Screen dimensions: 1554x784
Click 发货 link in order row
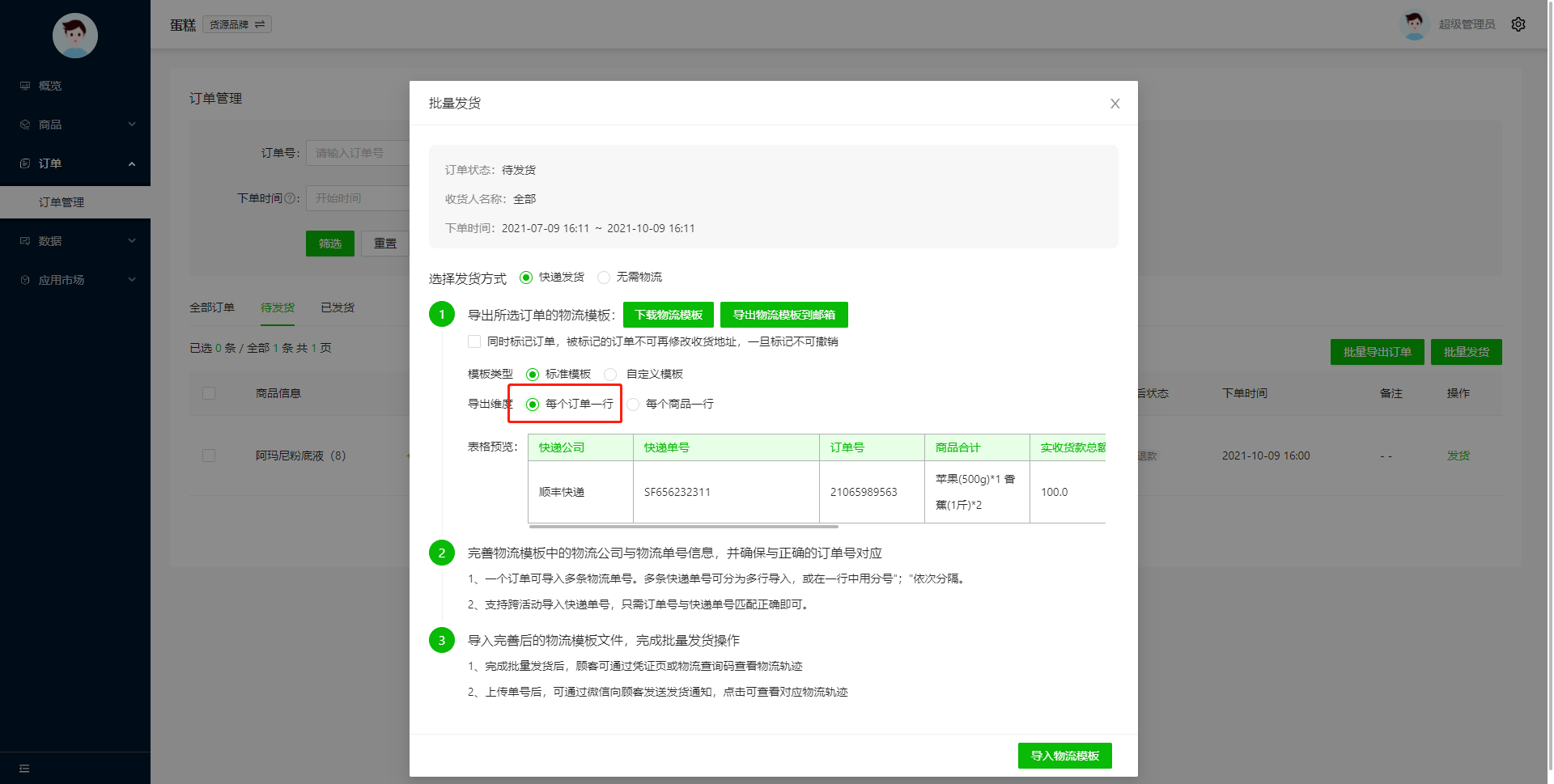(x=1458, y=456)
